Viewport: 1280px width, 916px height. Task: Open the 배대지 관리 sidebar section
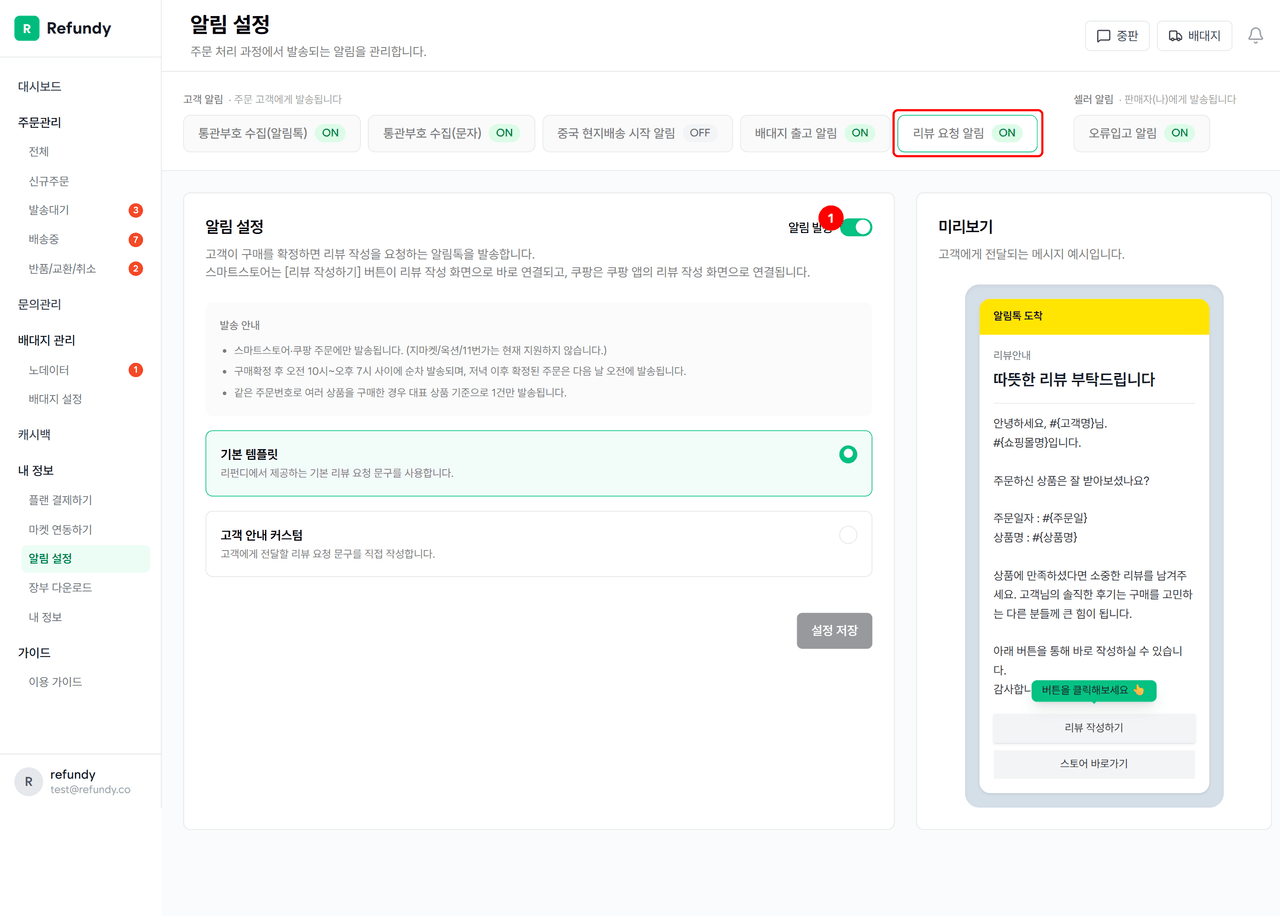[47, 340]
